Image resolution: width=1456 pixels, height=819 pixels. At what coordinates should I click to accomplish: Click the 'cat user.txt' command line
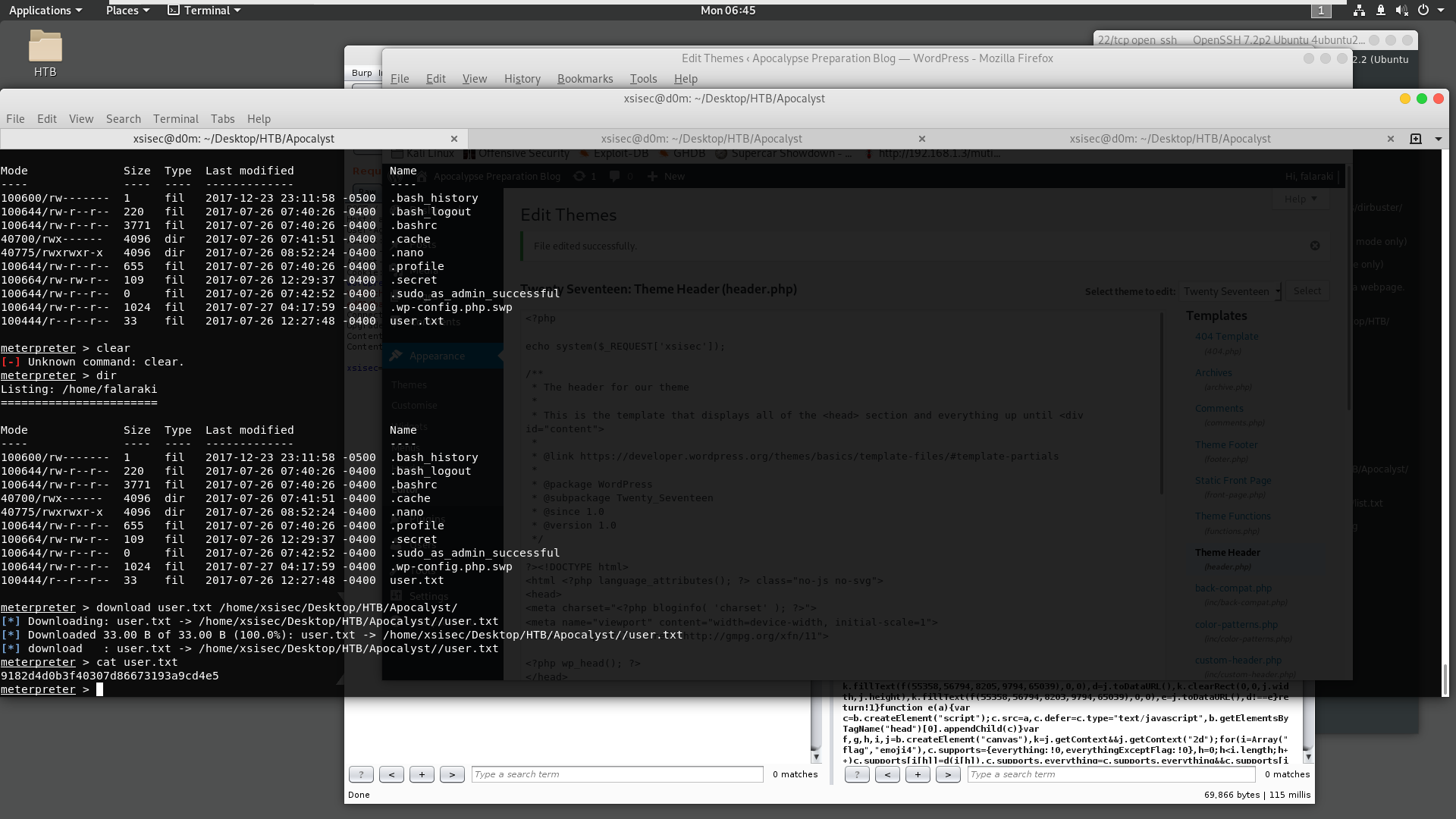[89, 662]
